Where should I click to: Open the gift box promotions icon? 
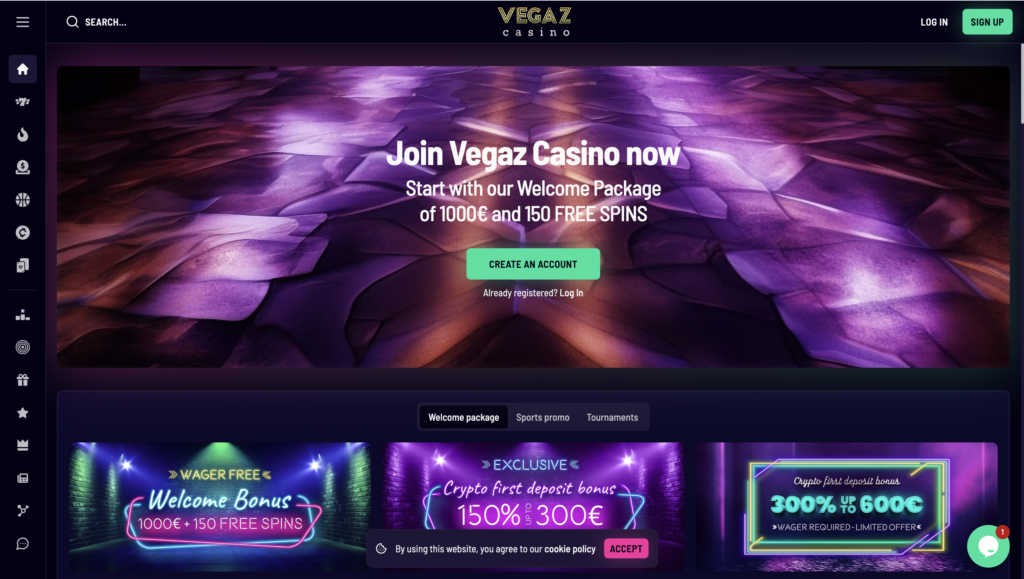[23, 380]
